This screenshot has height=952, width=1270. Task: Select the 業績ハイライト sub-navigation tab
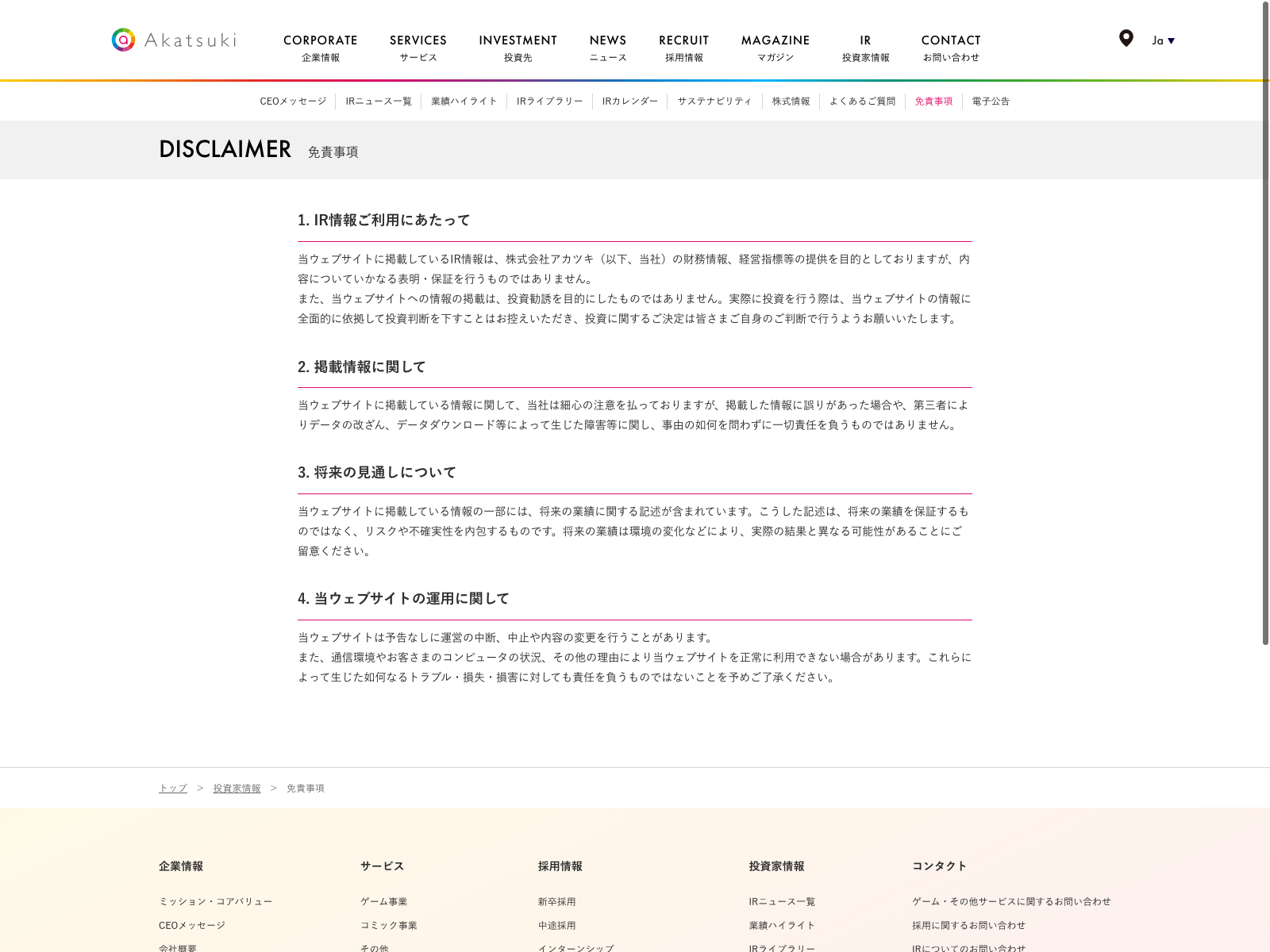[x=464, y=102]
